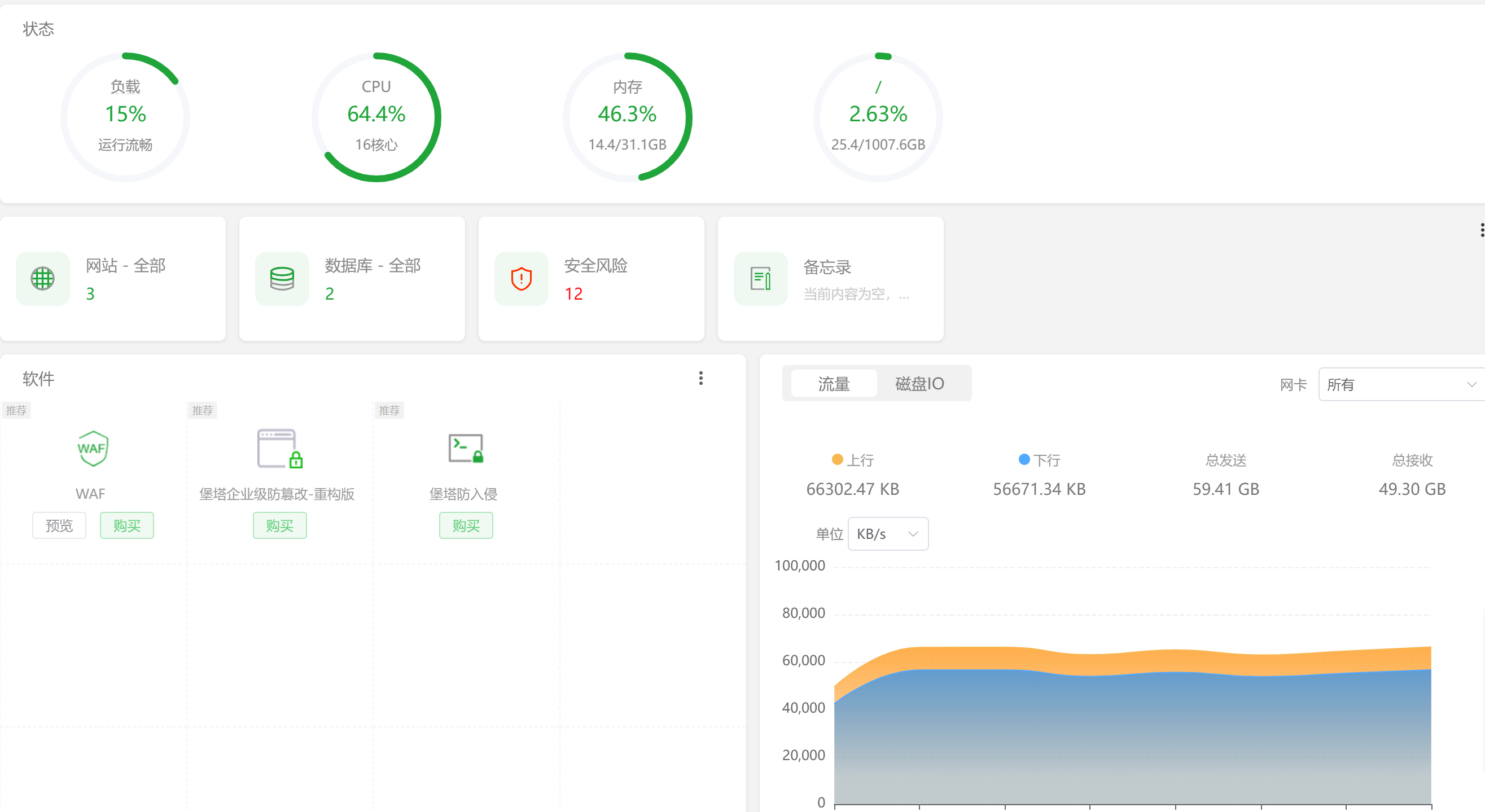Open the 网卡 所有 dropdown
1485x812 pixels.
pyautogui.click(x=1401, y=384)
